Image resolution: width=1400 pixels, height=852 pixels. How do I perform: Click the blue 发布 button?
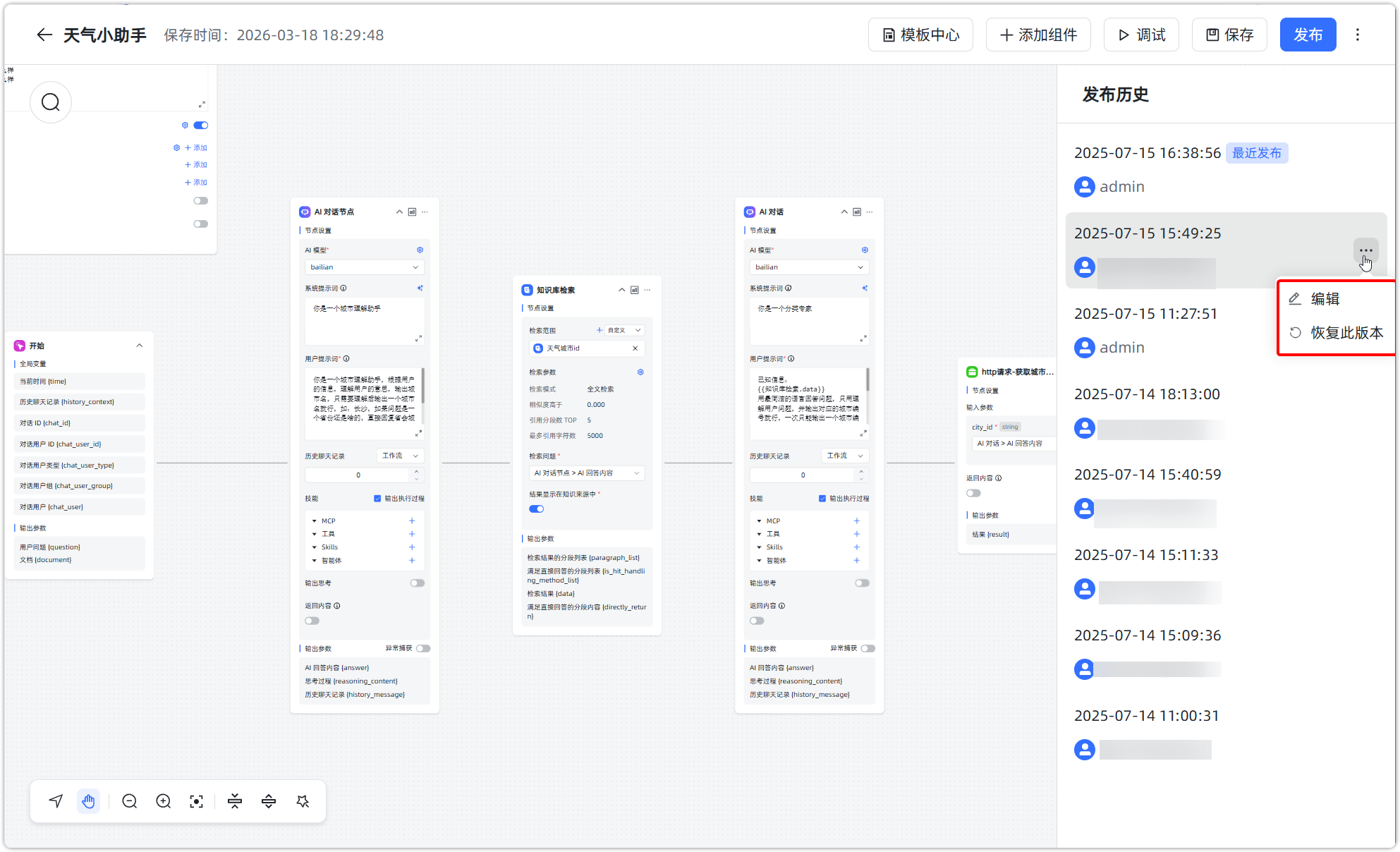pos(1308,35)
